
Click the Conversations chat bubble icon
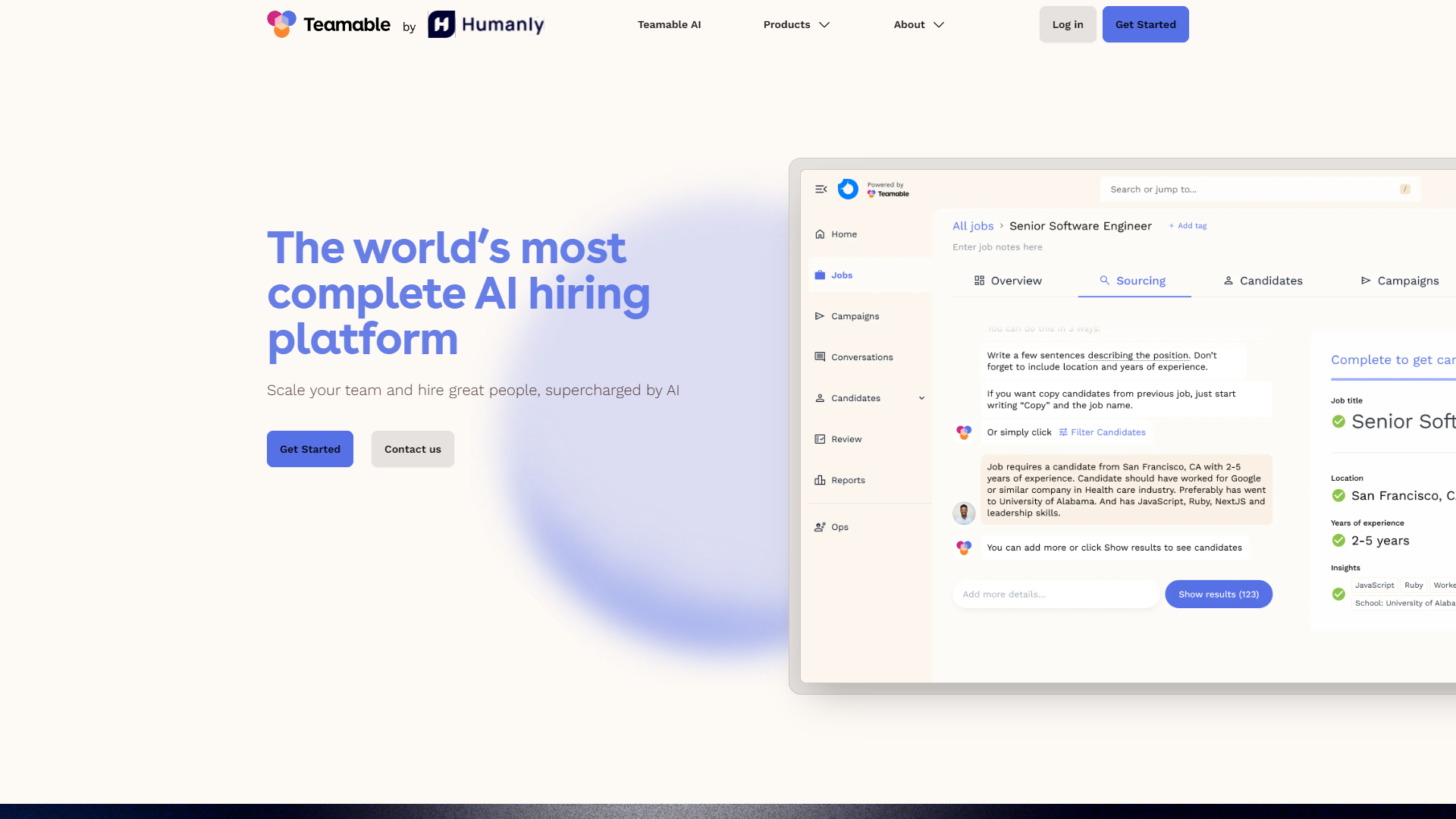(x=820, y=356)
